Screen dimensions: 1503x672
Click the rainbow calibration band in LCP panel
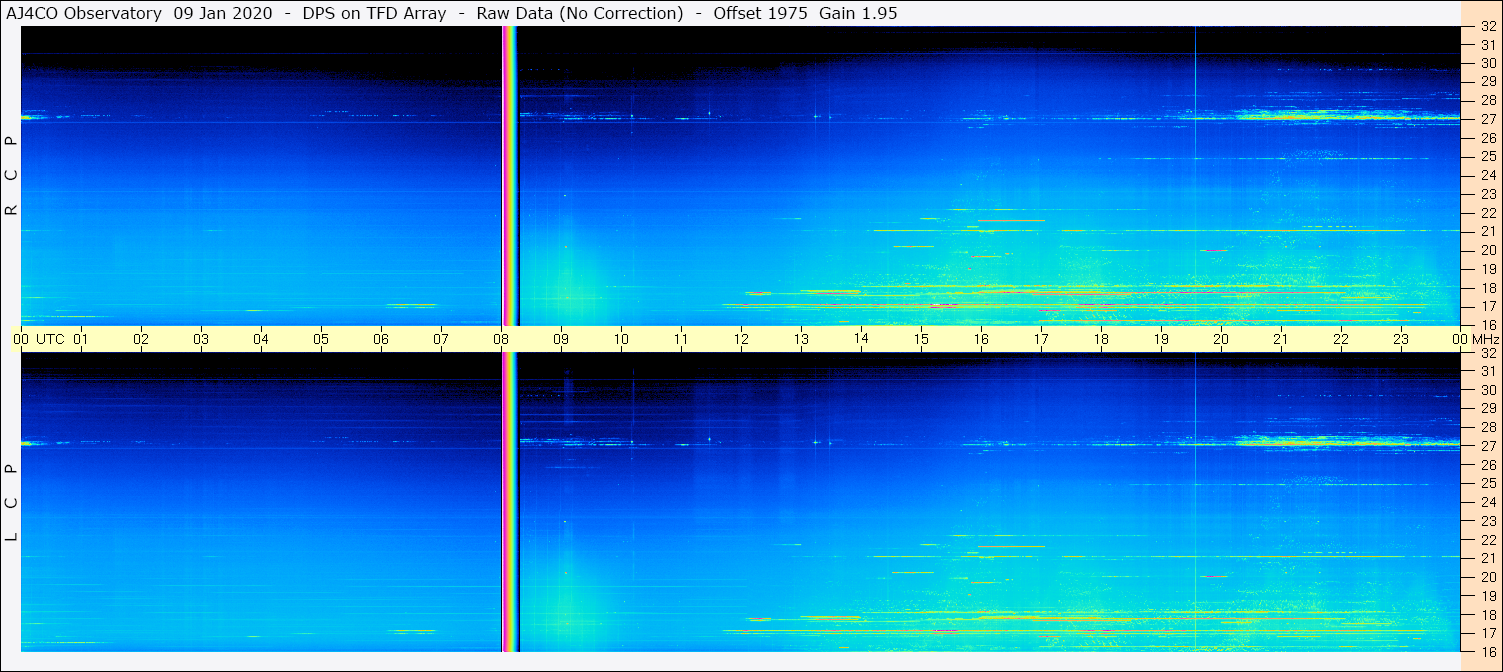(x=509, y=500)
